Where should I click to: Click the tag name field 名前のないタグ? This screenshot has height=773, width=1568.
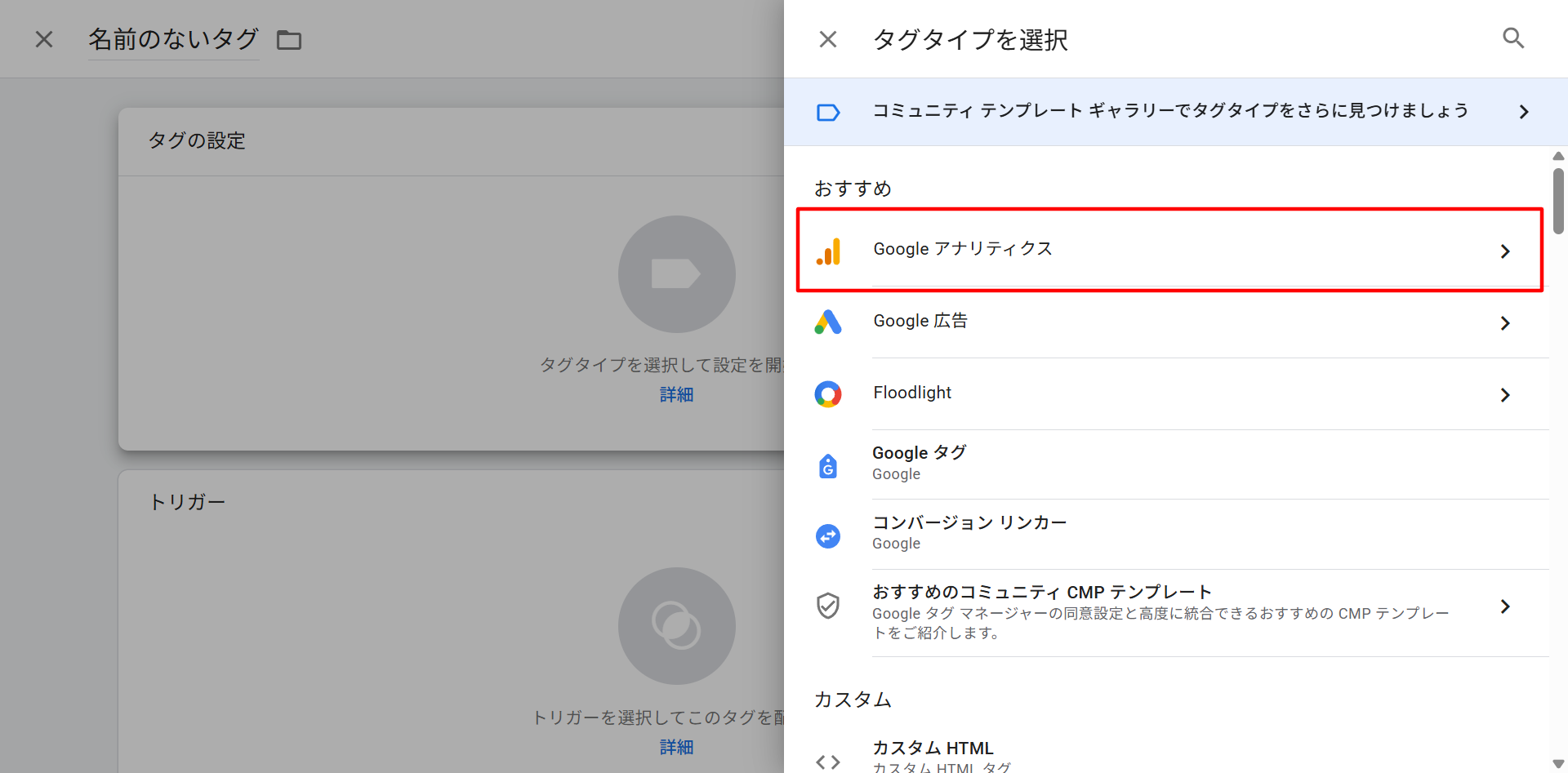coord(173,39)
